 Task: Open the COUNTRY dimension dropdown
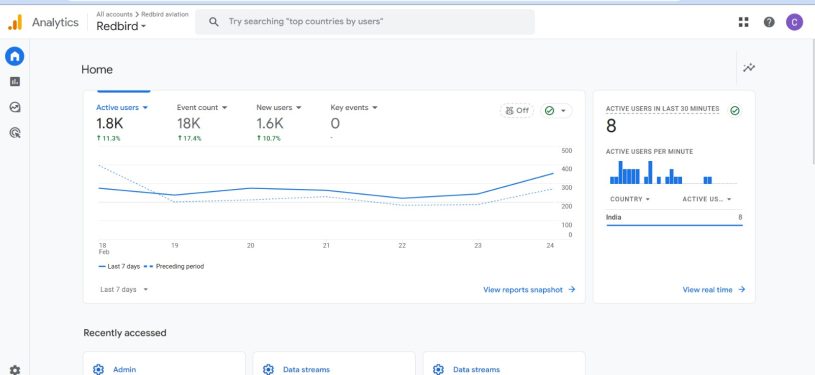pos(630,199)
